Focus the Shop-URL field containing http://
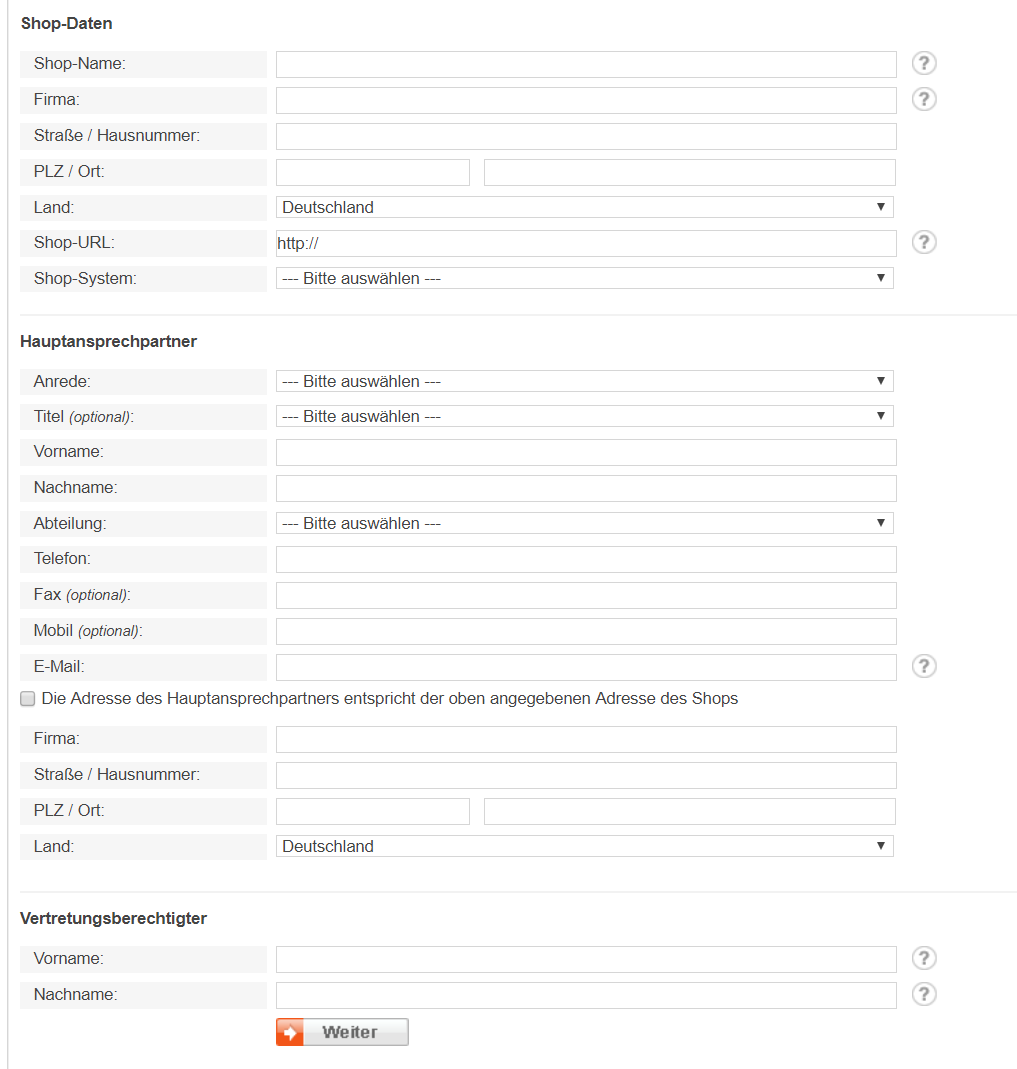Image resolution: width=1017 pixels, height=1069 pixels. click(x=586, y=243)
